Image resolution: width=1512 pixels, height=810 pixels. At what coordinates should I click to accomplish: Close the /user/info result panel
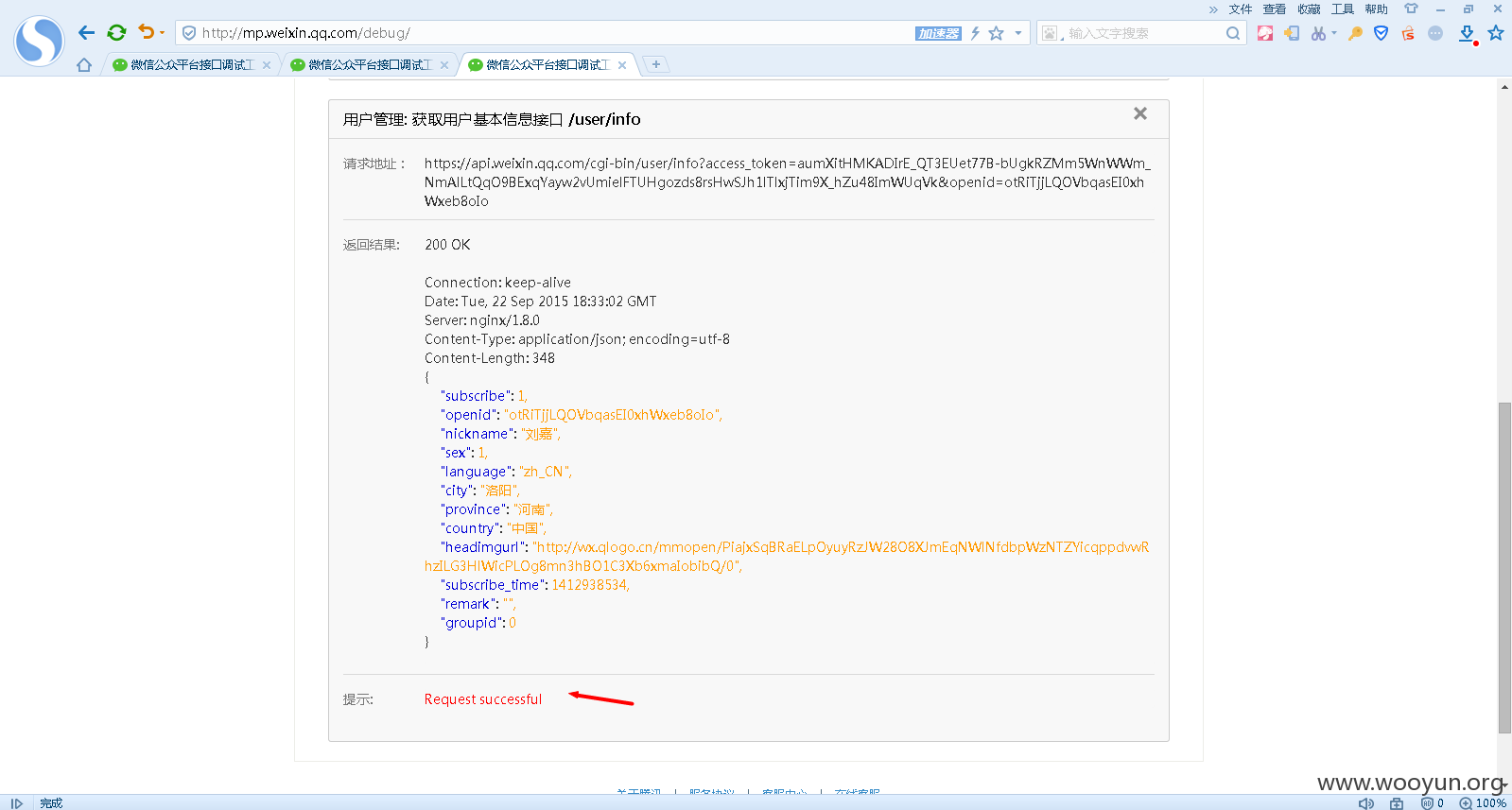pyautogui.click(x=1140, y=113)
